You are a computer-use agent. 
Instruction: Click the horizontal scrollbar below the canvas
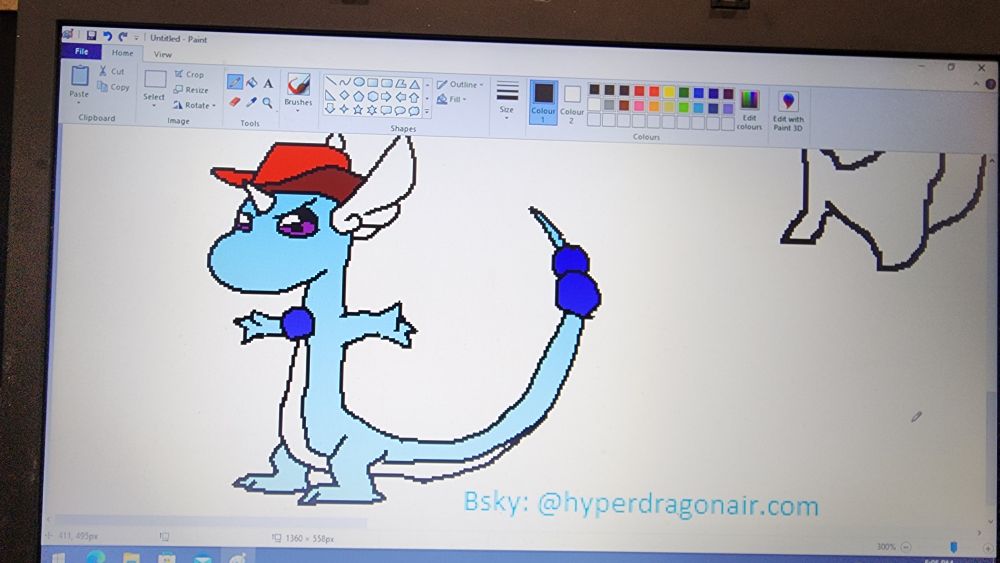tap(210, 523)
